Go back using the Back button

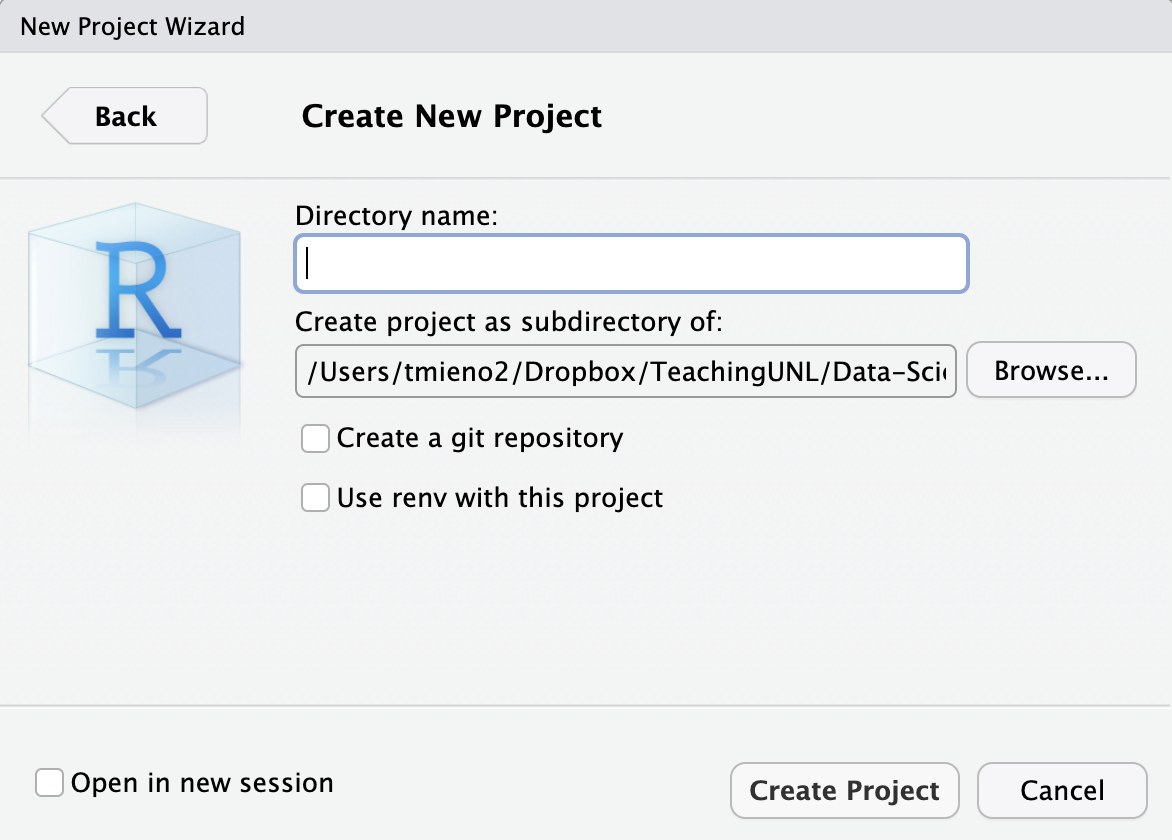pos(126,116)
